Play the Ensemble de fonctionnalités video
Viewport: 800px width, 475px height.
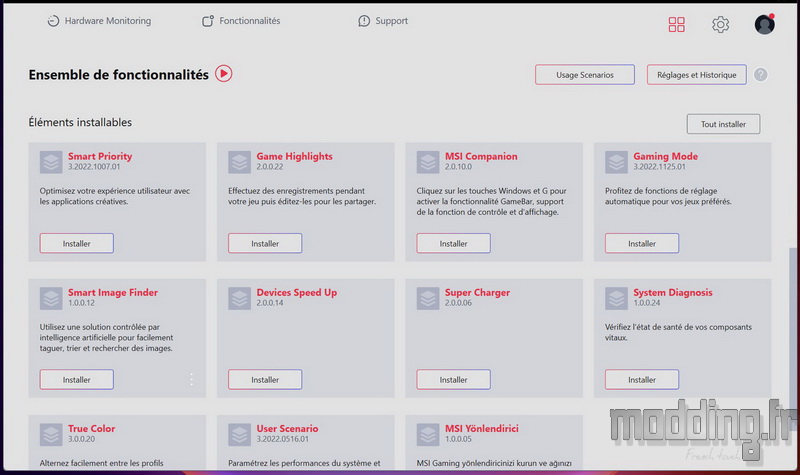tap(223, 74)
